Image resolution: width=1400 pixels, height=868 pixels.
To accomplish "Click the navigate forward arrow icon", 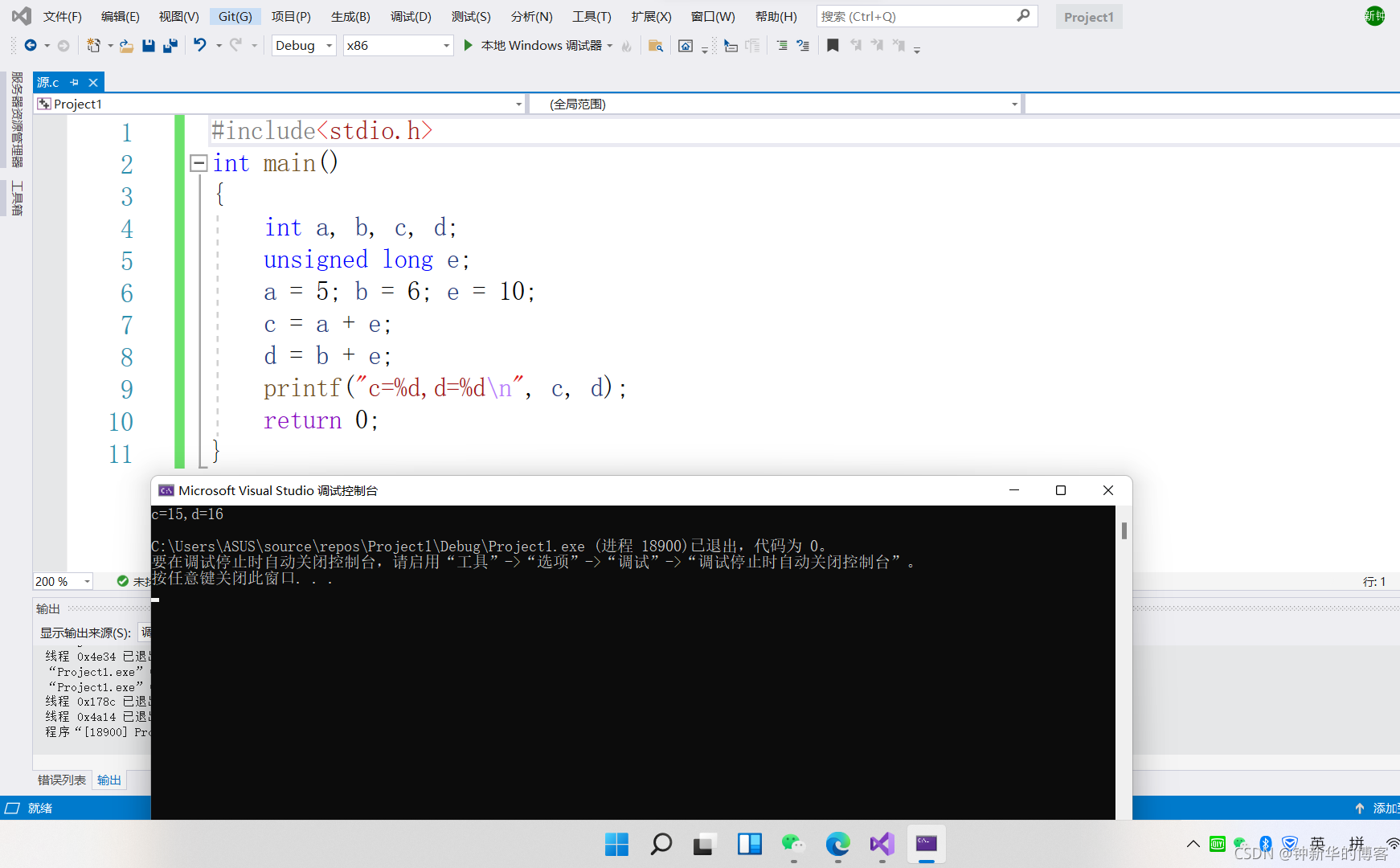I will (63, 46).
